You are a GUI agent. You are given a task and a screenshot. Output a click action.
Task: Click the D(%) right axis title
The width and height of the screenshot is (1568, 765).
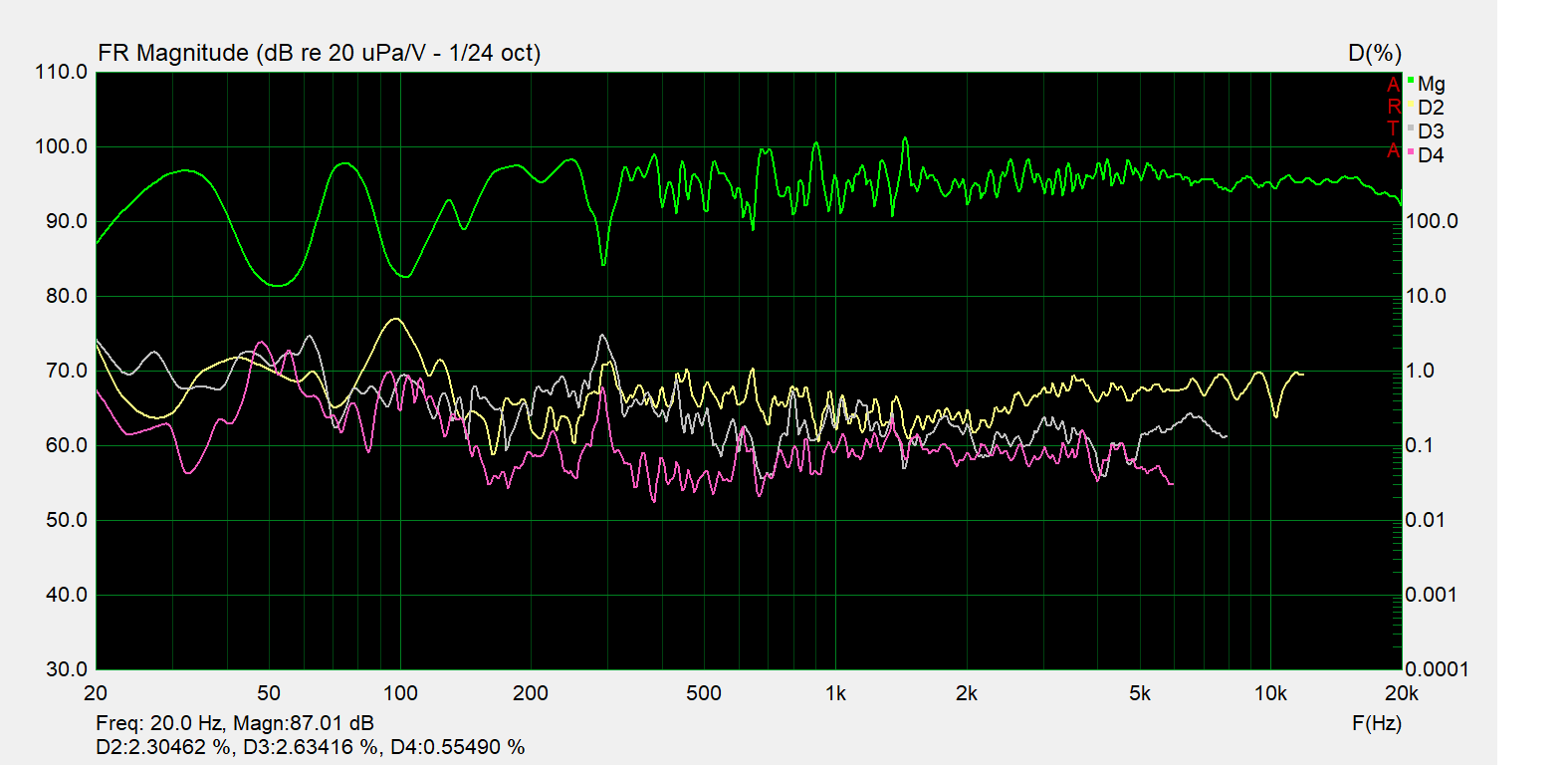(1374, 53)
